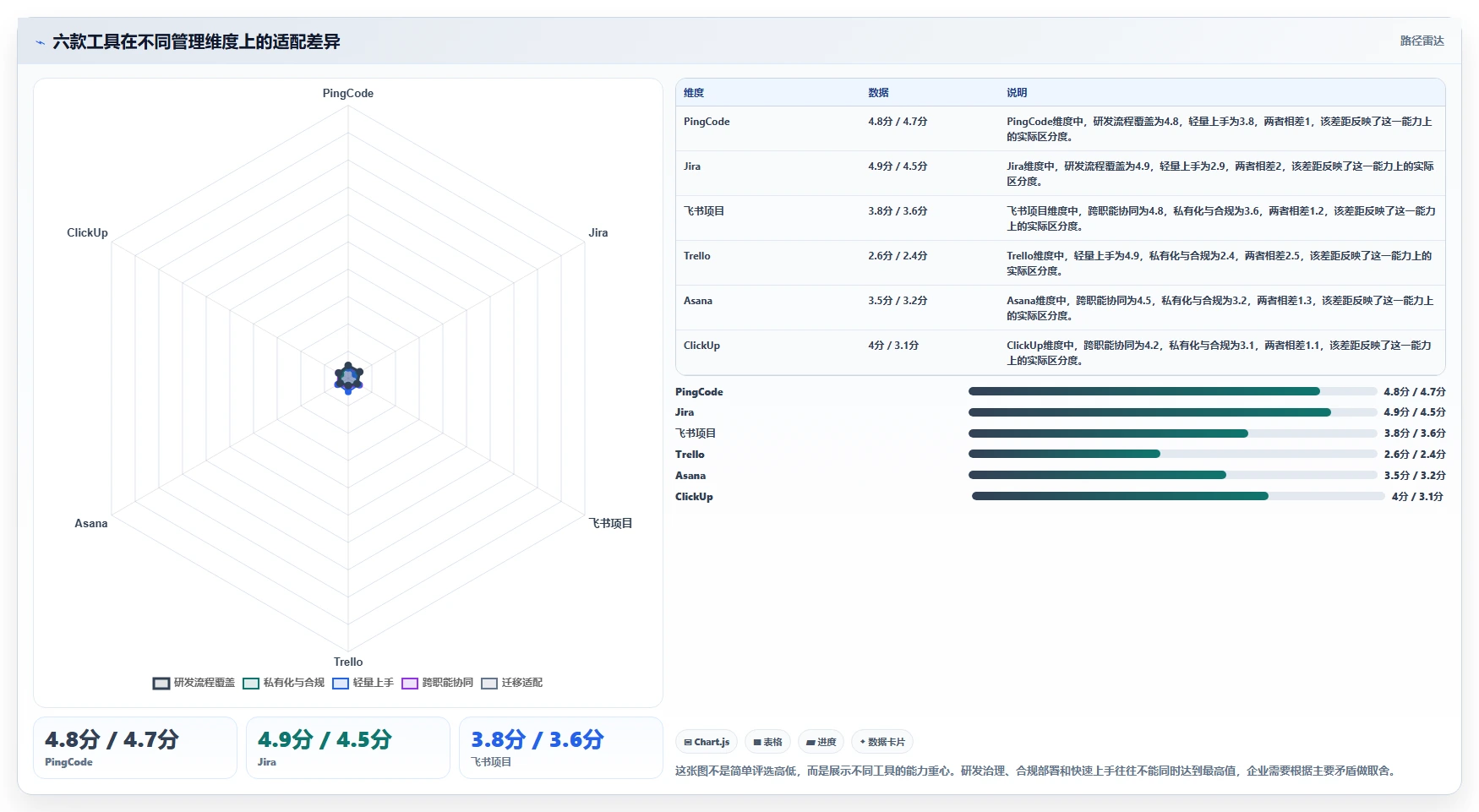
Task: Open the 飞书项目 score card
Action: 561,748
